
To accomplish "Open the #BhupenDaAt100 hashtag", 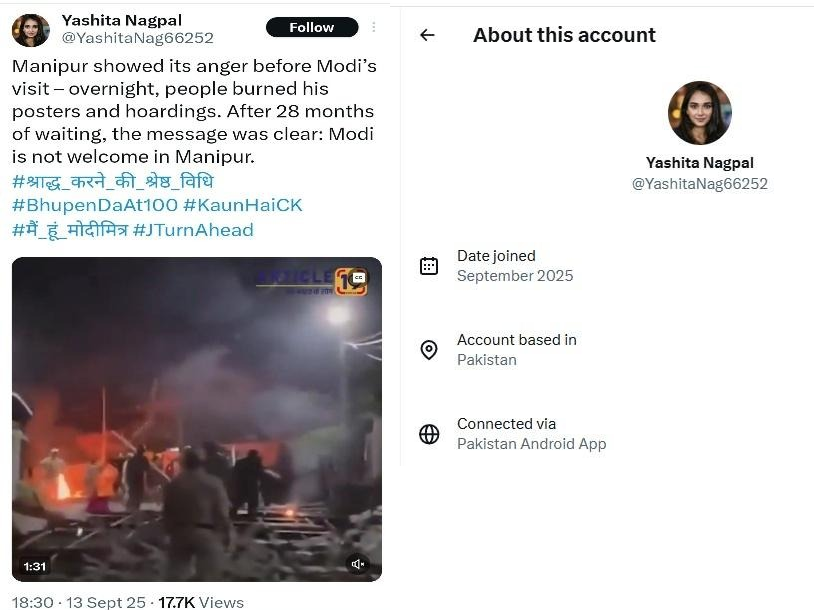I will (94, 205).
